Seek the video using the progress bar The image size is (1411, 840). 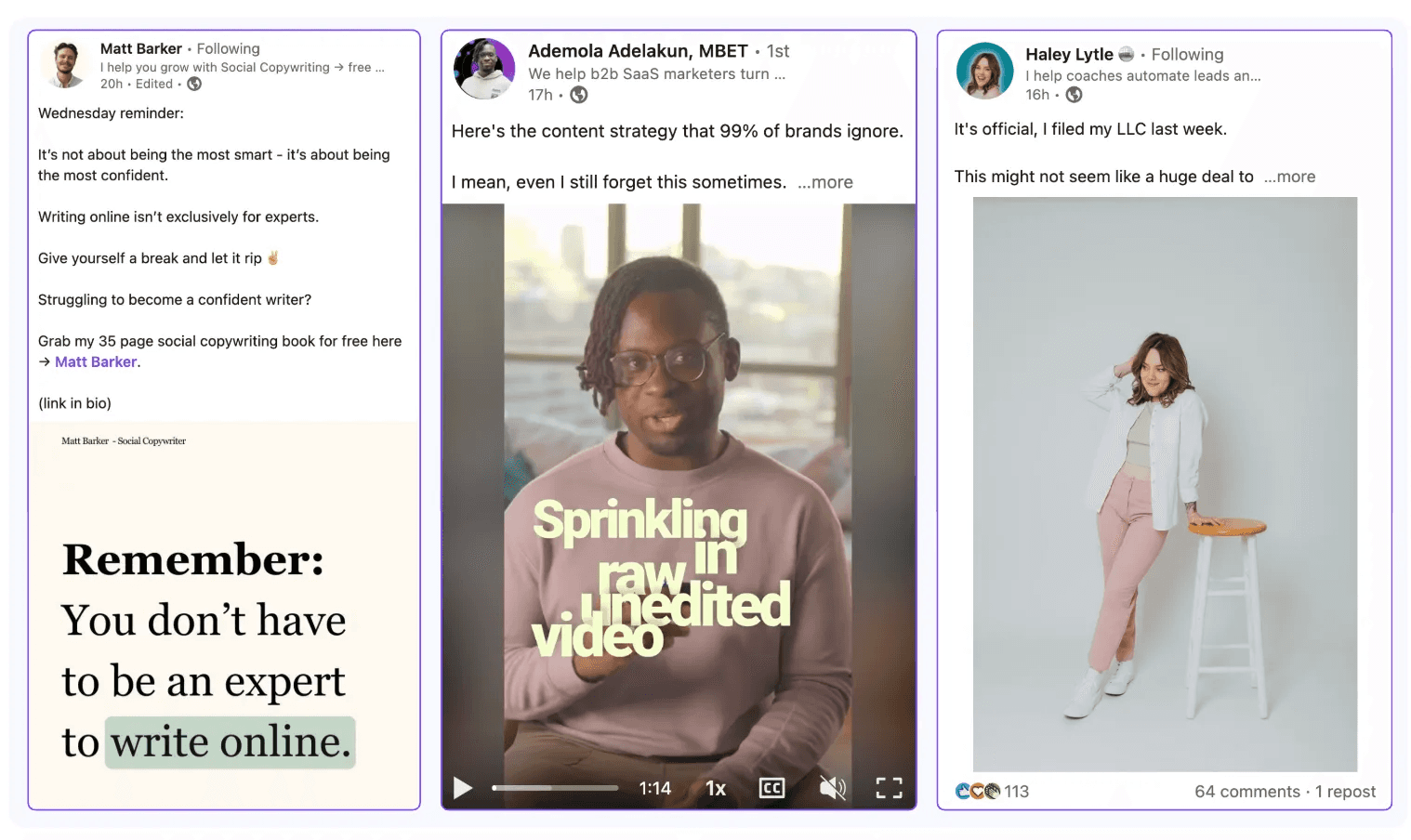pyautogui.click(x=555, y=788)
